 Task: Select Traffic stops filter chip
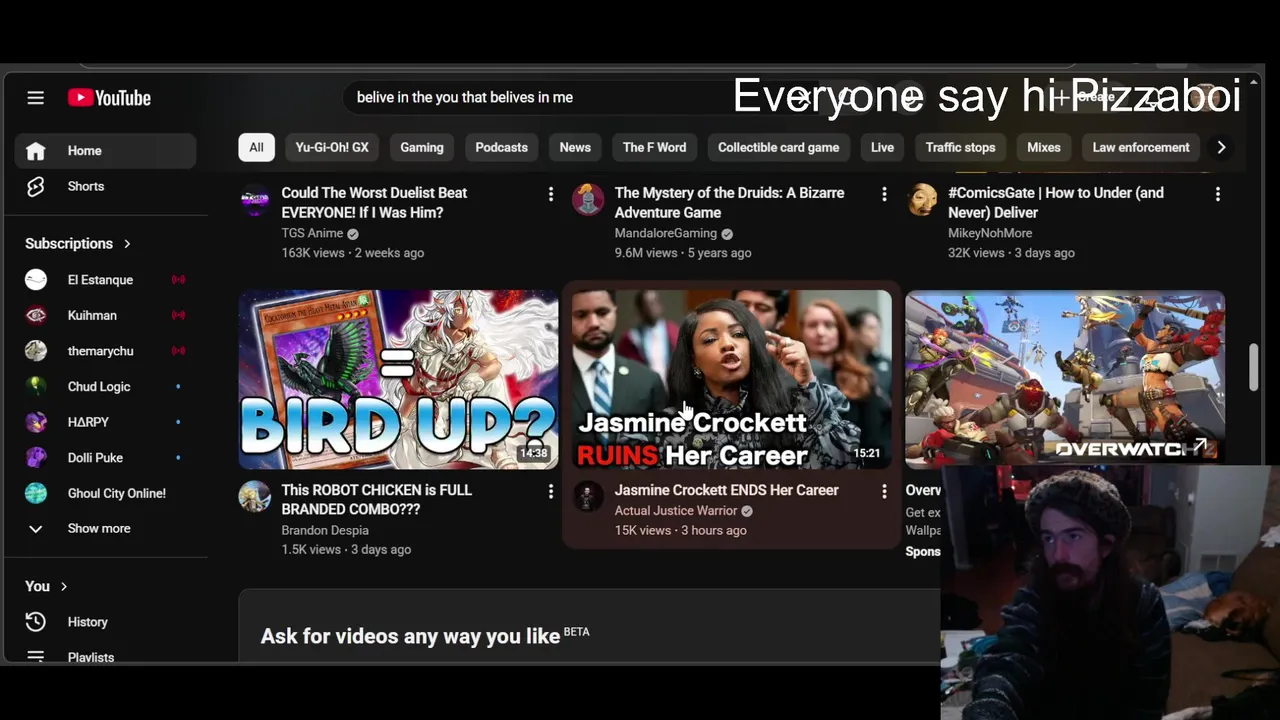960,147
